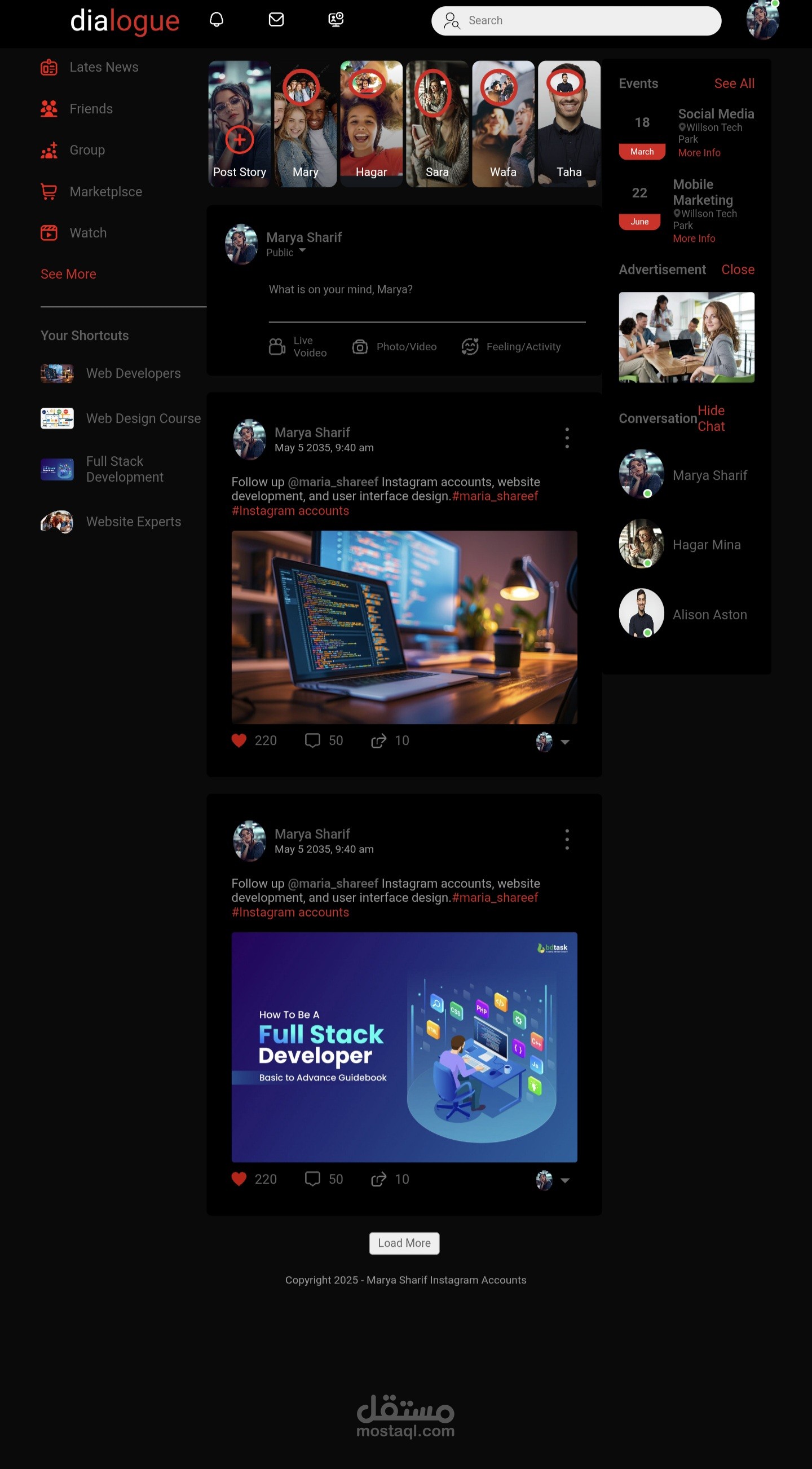Click comment icon on Full Stack Developer post
Image resolution: width=812 pixels, height=1469 pixels.
pos(312,1179)
